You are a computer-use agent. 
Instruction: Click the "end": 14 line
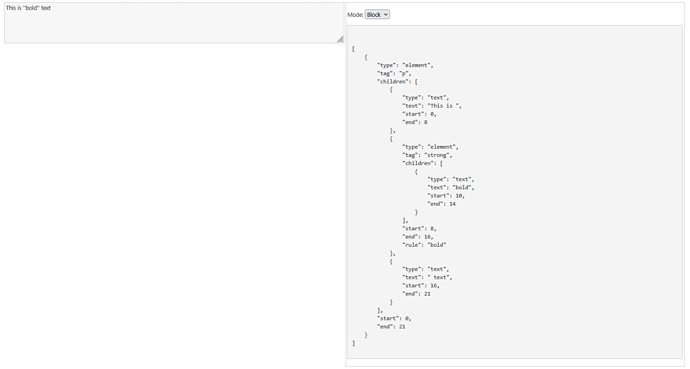click(441, 204)
